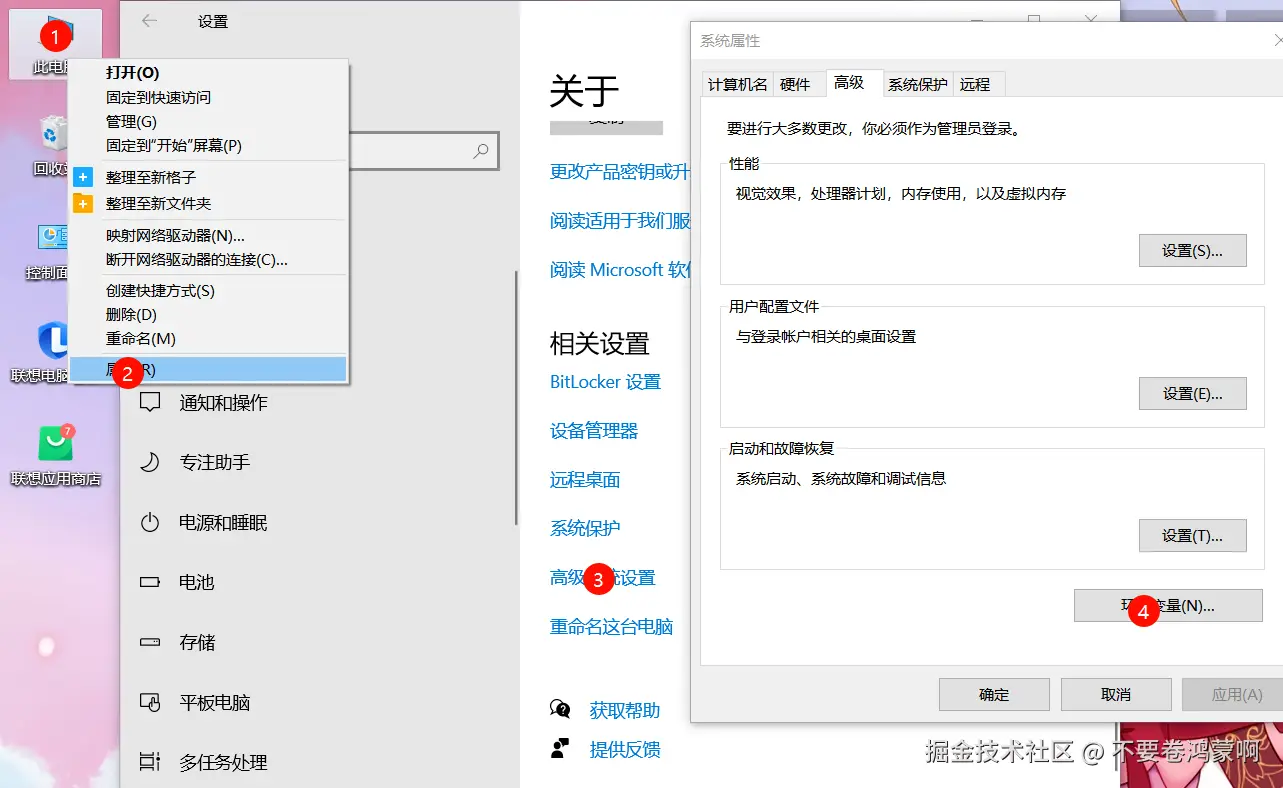This screenshot has height=788, width=1283.
Task: Open the 阅读适用于我们服 link
Action: pos(620,221)
